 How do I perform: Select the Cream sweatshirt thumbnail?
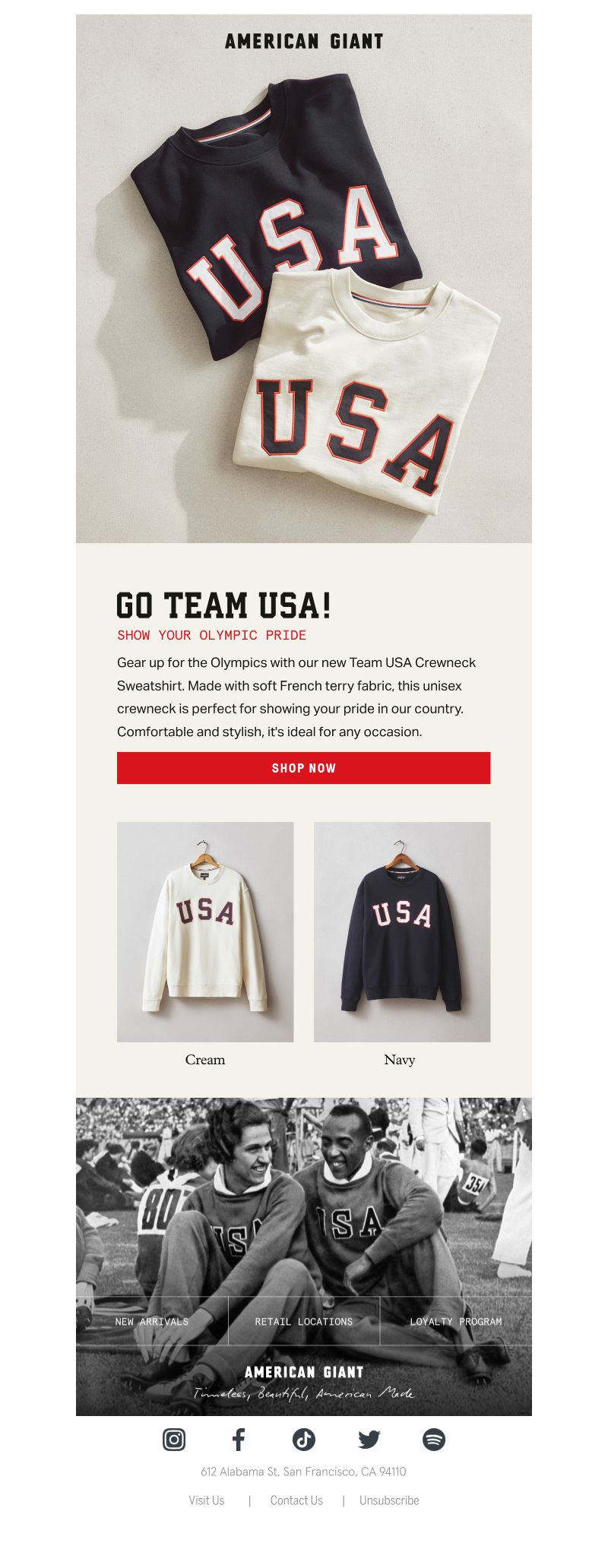click(205, 932)
